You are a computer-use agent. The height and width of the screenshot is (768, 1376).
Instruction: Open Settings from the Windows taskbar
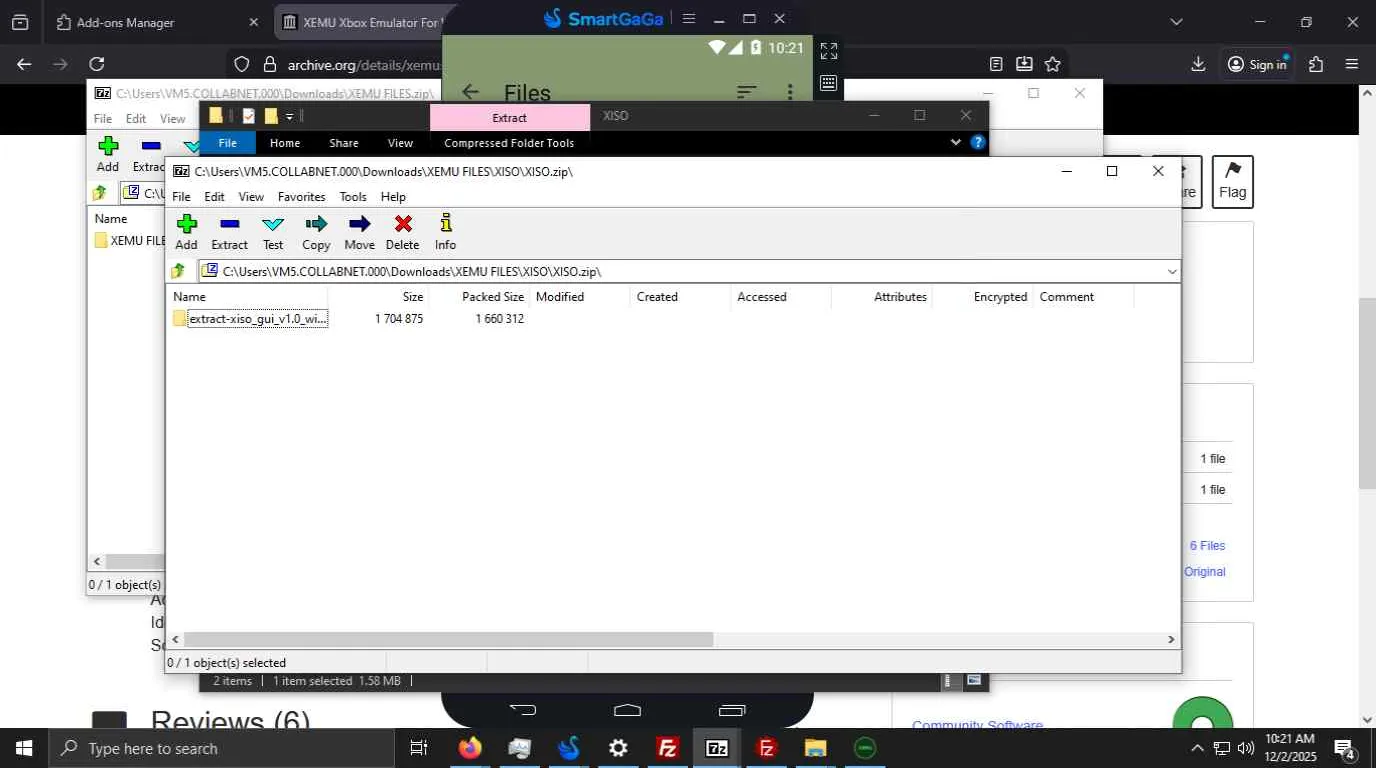point(618,748)
